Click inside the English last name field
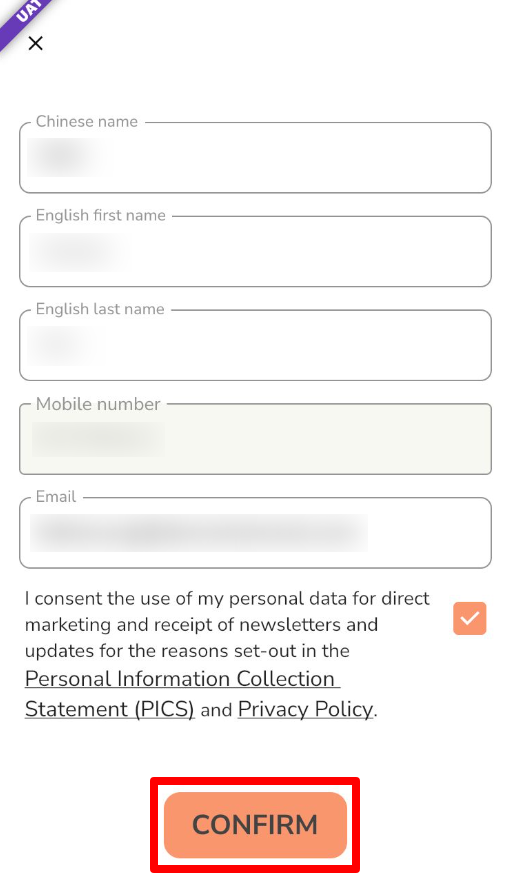The height and width of the screenshot is (896, 512). coord(255,345)
